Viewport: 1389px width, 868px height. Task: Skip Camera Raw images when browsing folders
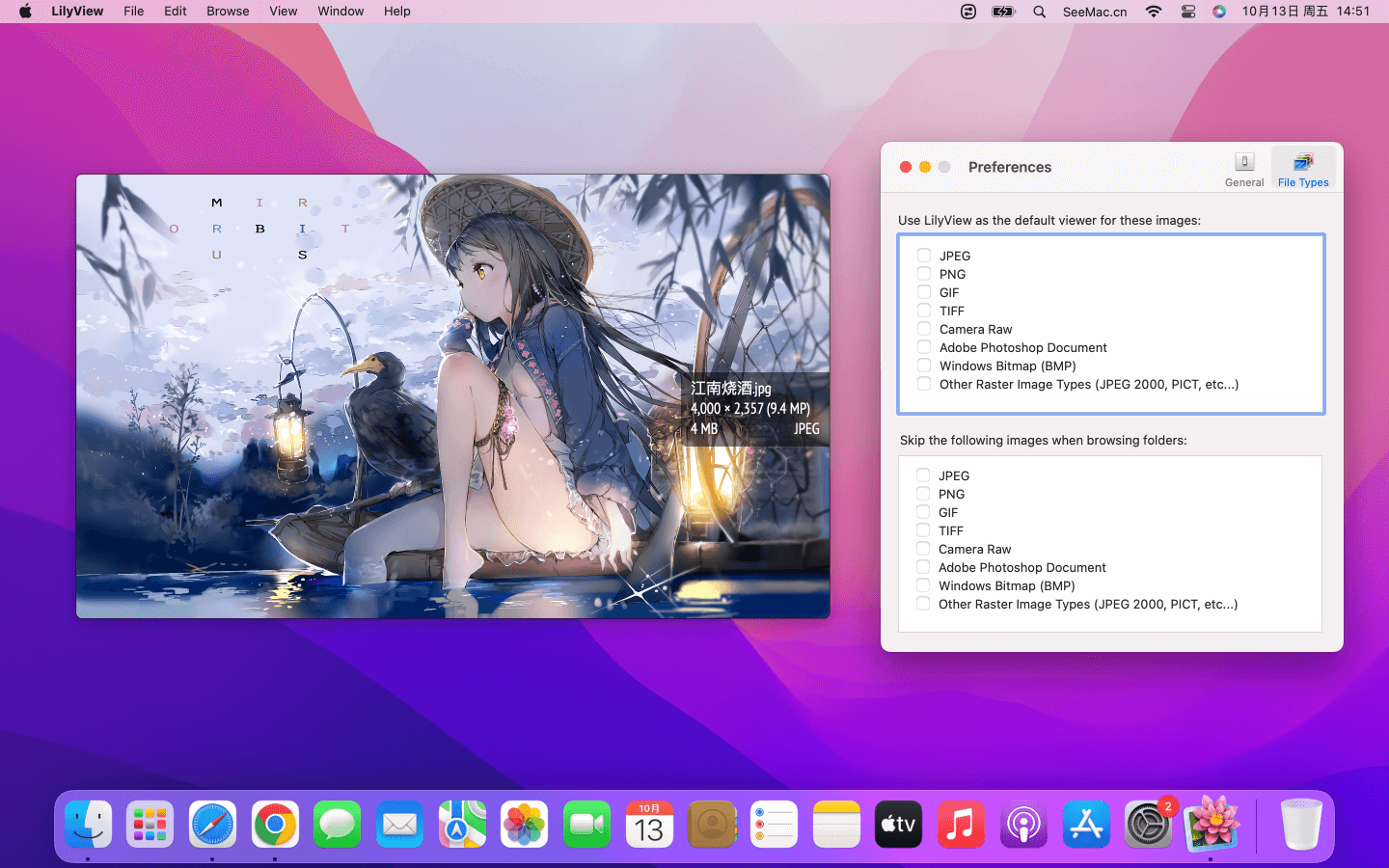(x=923, y=549)
